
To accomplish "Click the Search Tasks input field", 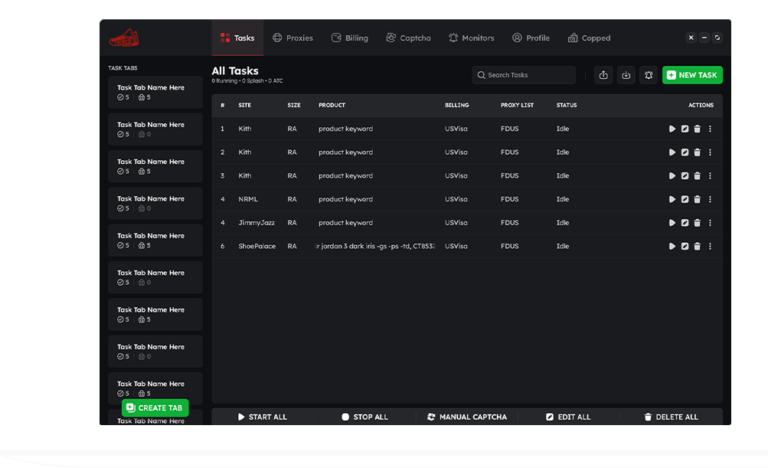I will (x=524, y=75).
